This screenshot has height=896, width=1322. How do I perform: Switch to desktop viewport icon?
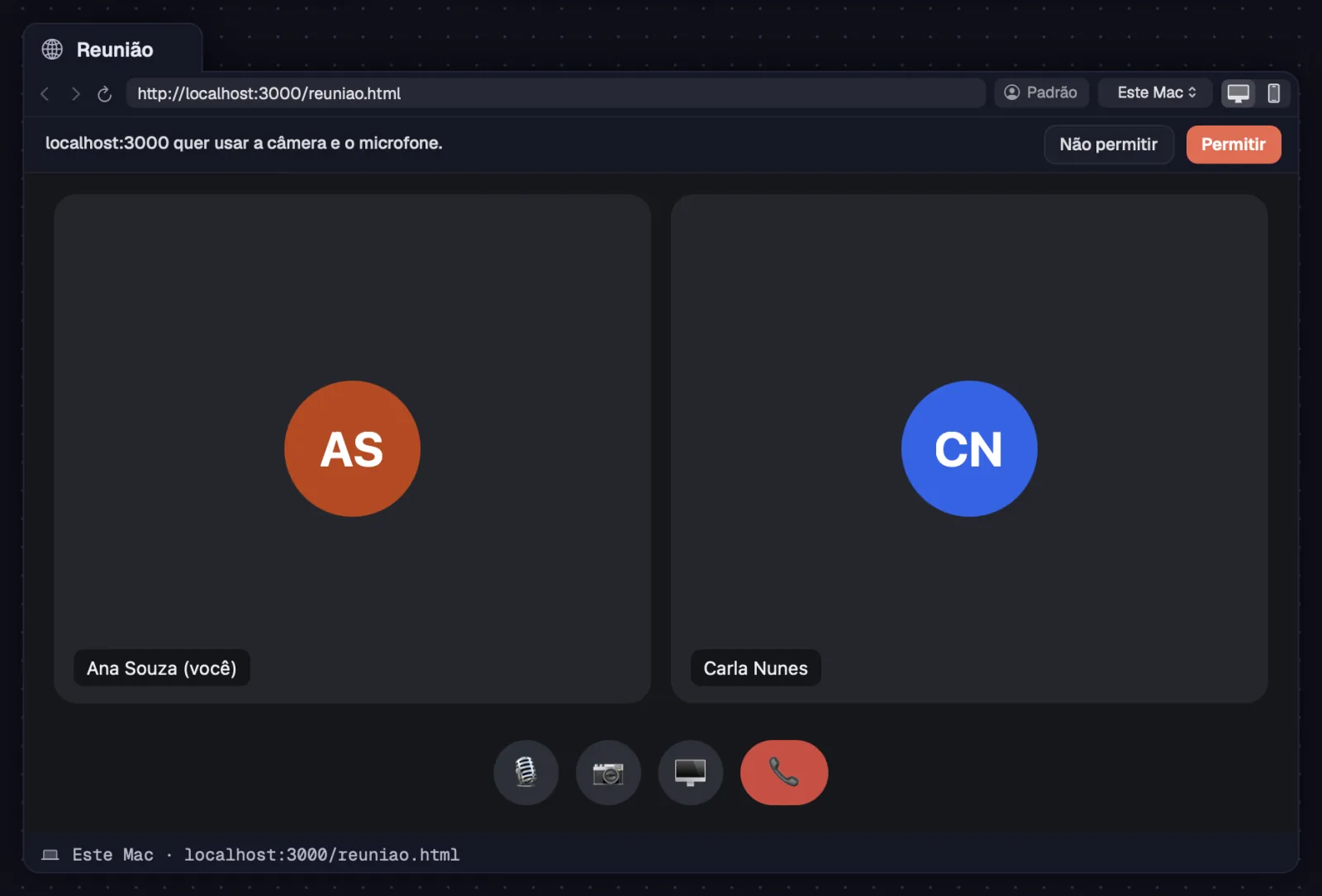[x=1238, y=93]
